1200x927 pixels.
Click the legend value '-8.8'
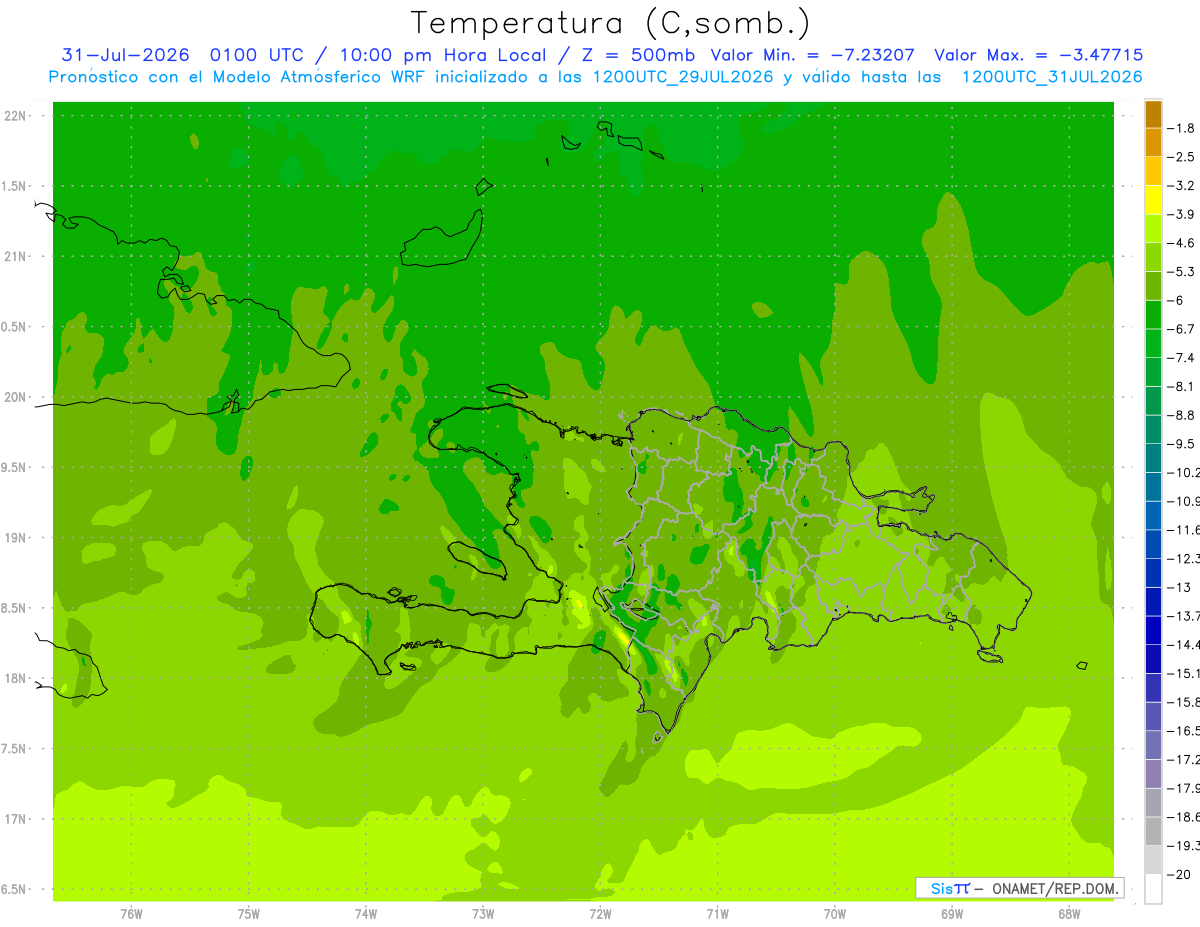(1181, 415)
